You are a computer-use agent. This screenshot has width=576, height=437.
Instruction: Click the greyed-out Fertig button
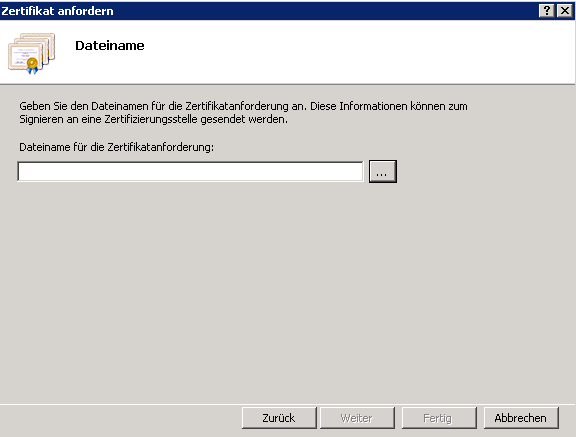[x=439, y=418]
